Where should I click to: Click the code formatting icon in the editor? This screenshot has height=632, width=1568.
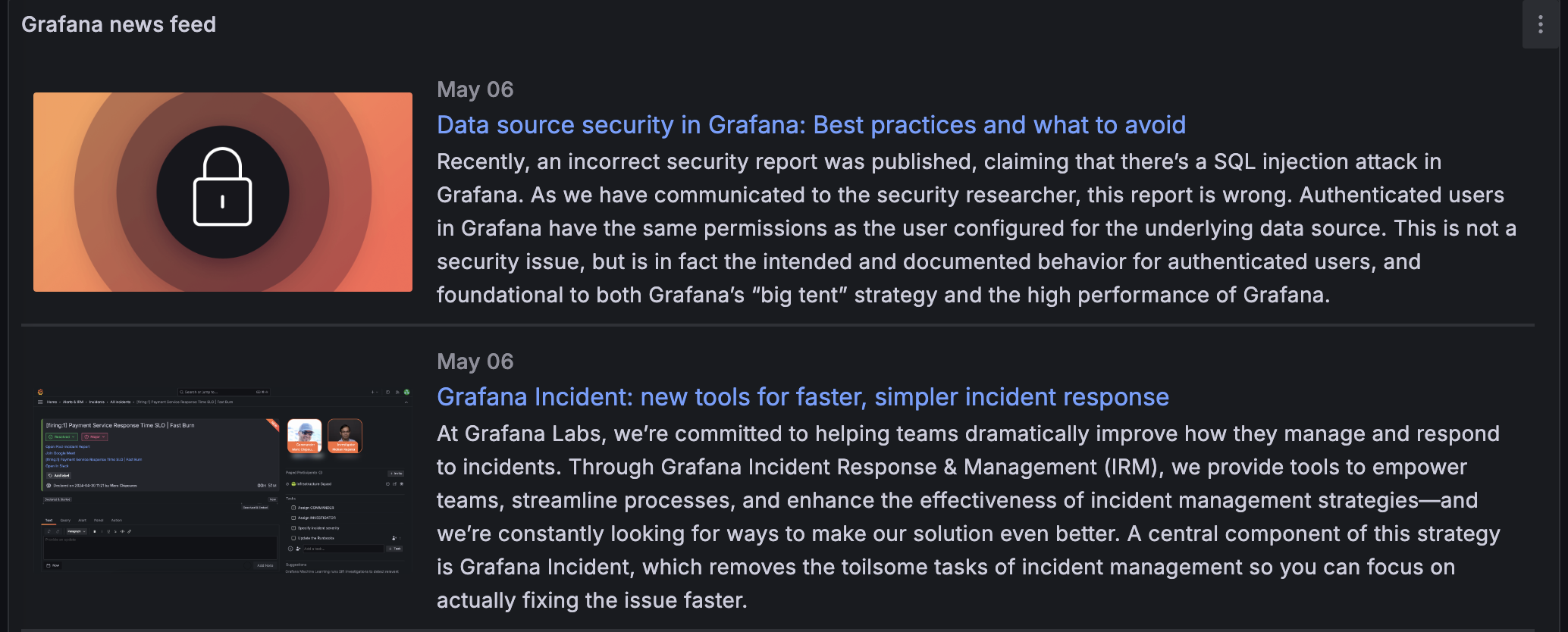coord(121,532)
